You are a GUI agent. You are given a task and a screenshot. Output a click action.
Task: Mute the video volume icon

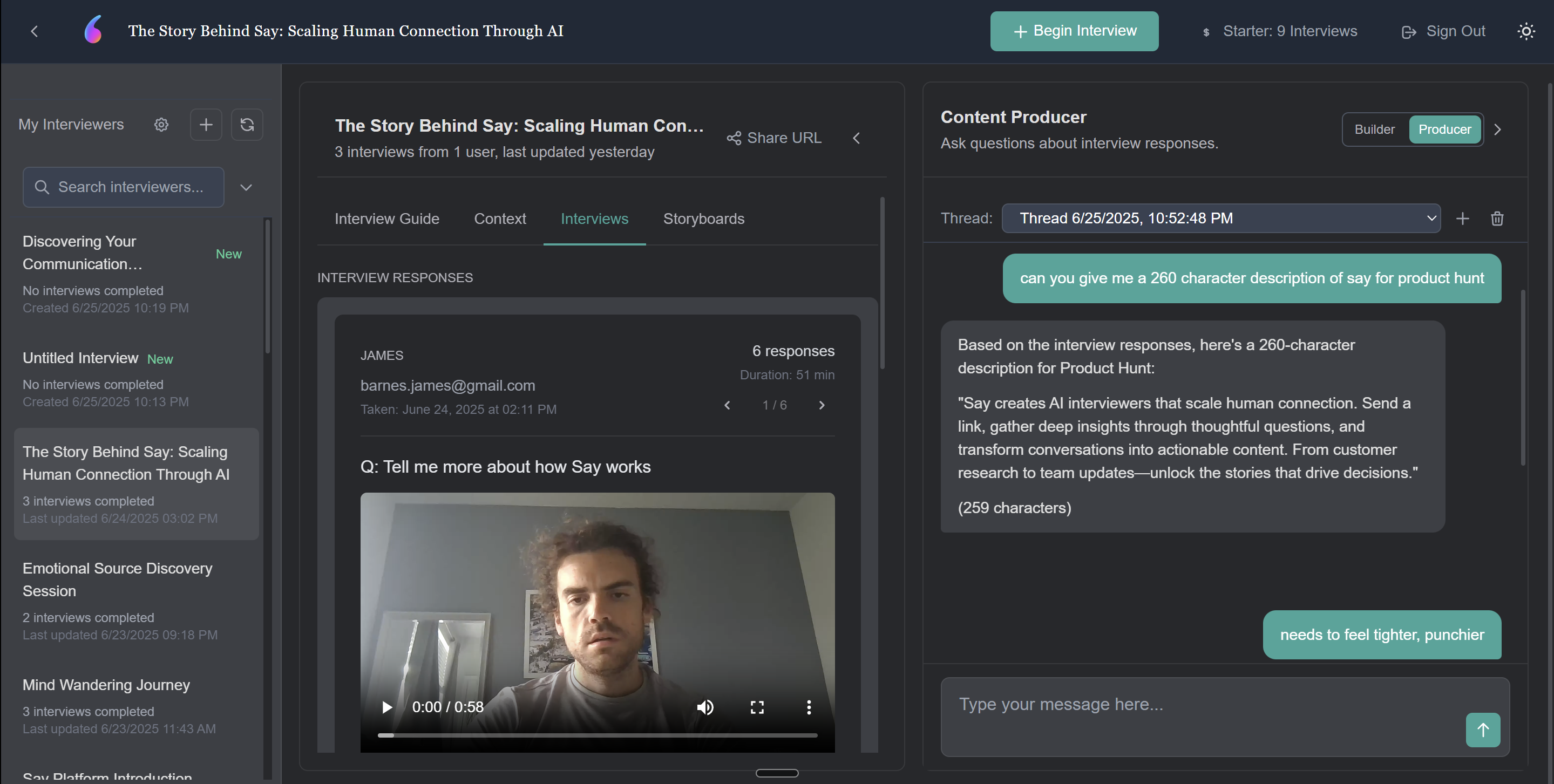coord(705,707)
